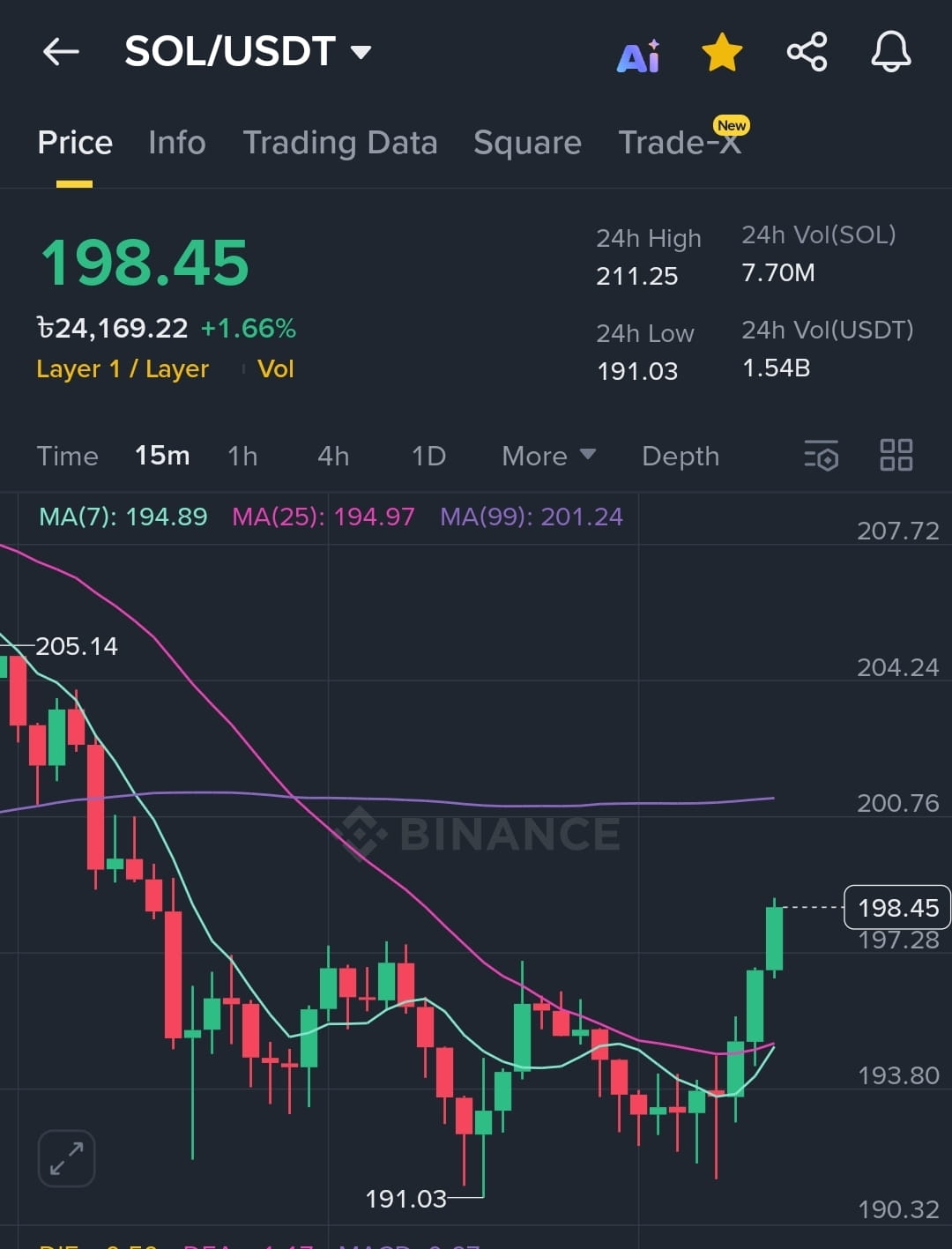The width and height of the screenshot is (952, 1249).
Task: Tap the Layer 1 / Layer tag
Action: click(123, 368)
